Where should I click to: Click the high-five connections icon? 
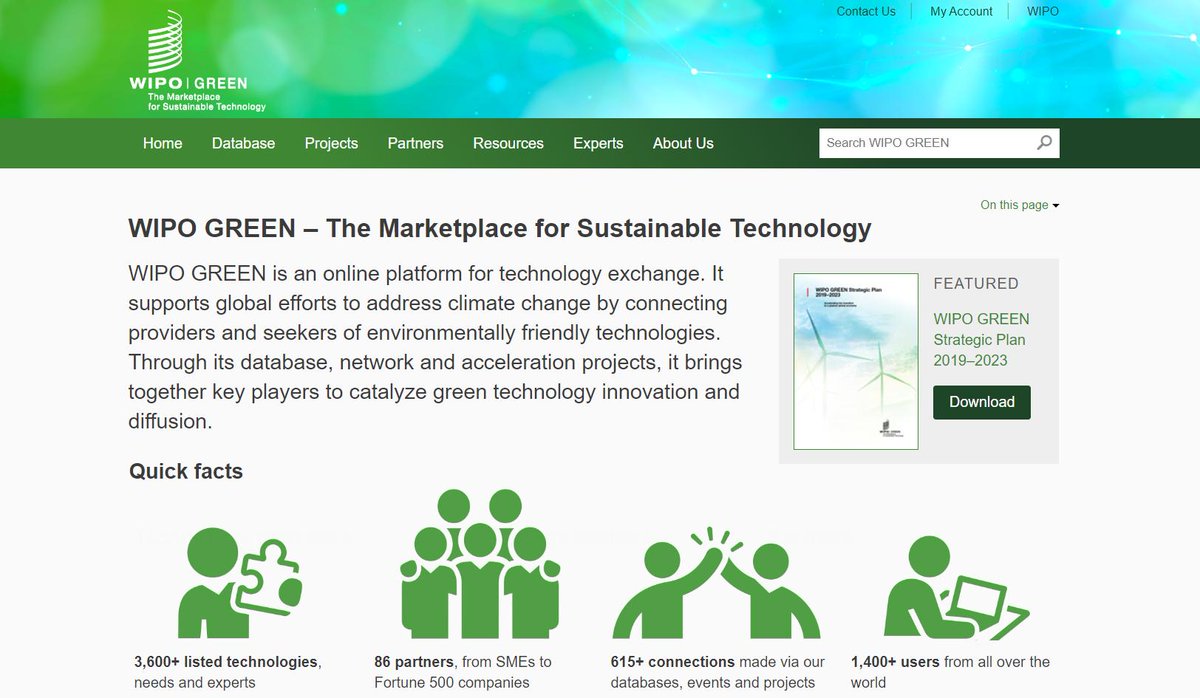(716, 583)
